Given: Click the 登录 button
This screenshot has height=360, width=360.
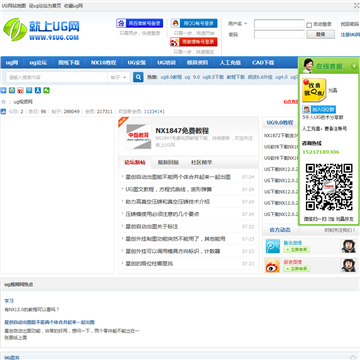Looking at the screenshot, I should [x=321, y=34].
